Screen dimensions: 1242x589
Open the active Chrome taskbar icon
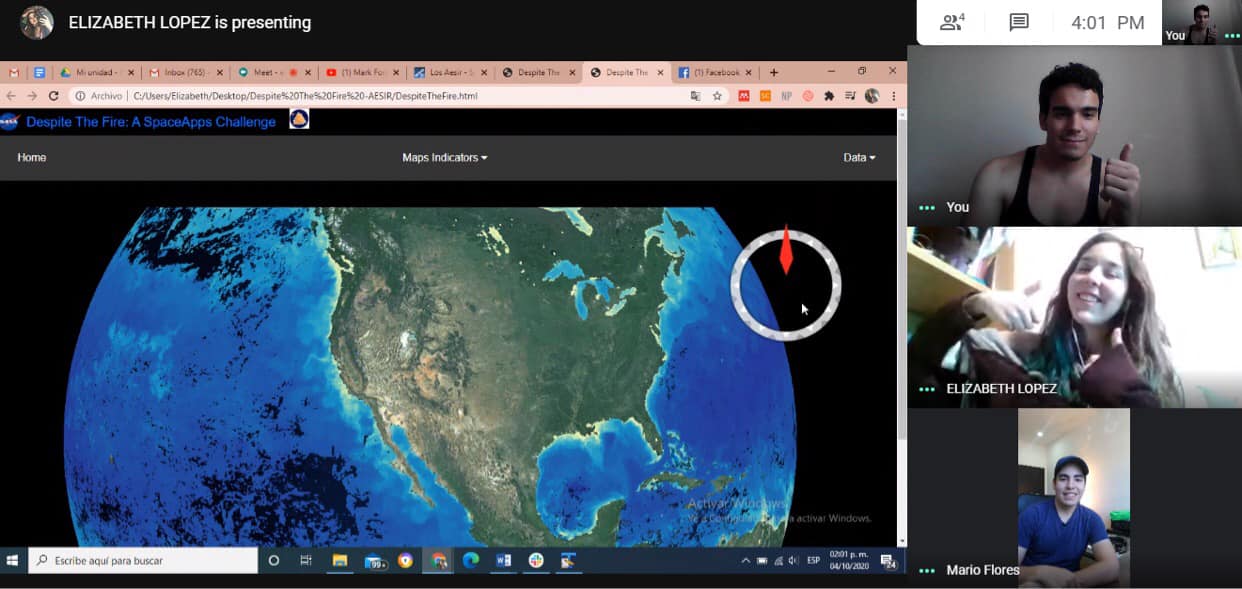[x=439, y=561]
